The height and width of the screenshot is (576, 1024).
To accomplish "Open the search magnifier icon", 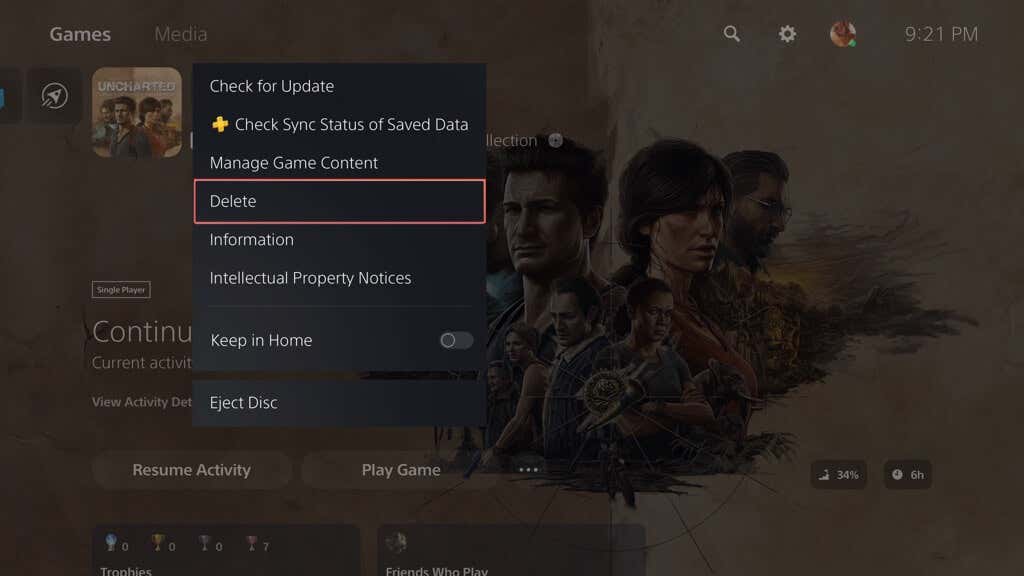I will coord(731,34).
